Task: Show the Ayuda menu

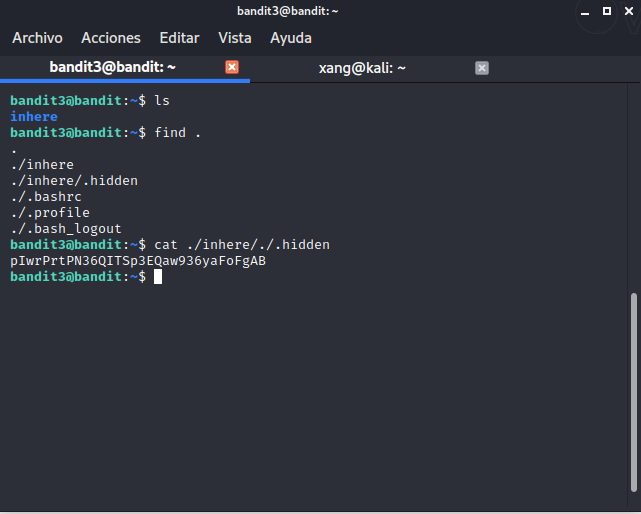Action: click(x=291, y=38)
